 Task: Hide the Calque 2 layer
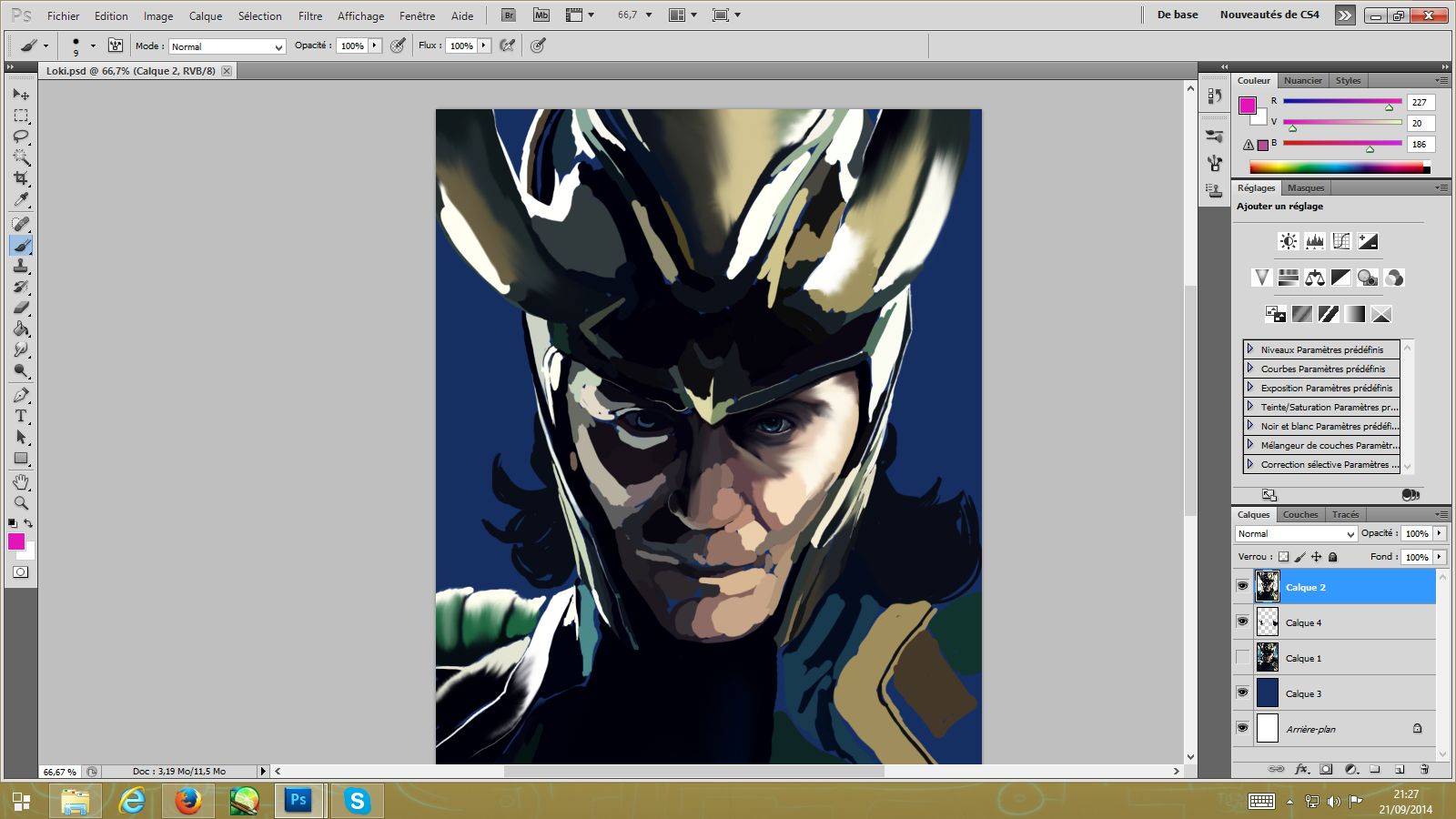1242,586
